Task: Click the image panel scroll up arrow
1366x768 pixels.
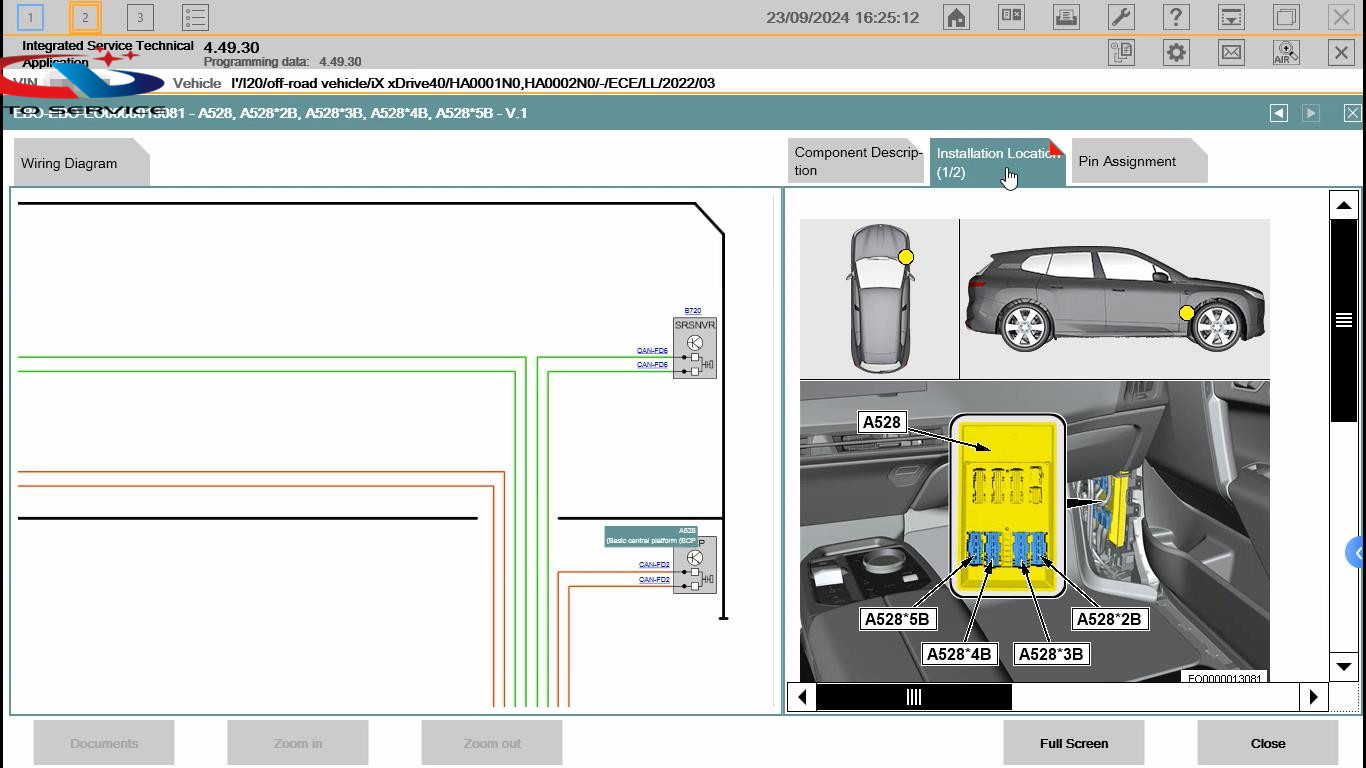Action: (x=1343, y=205)
